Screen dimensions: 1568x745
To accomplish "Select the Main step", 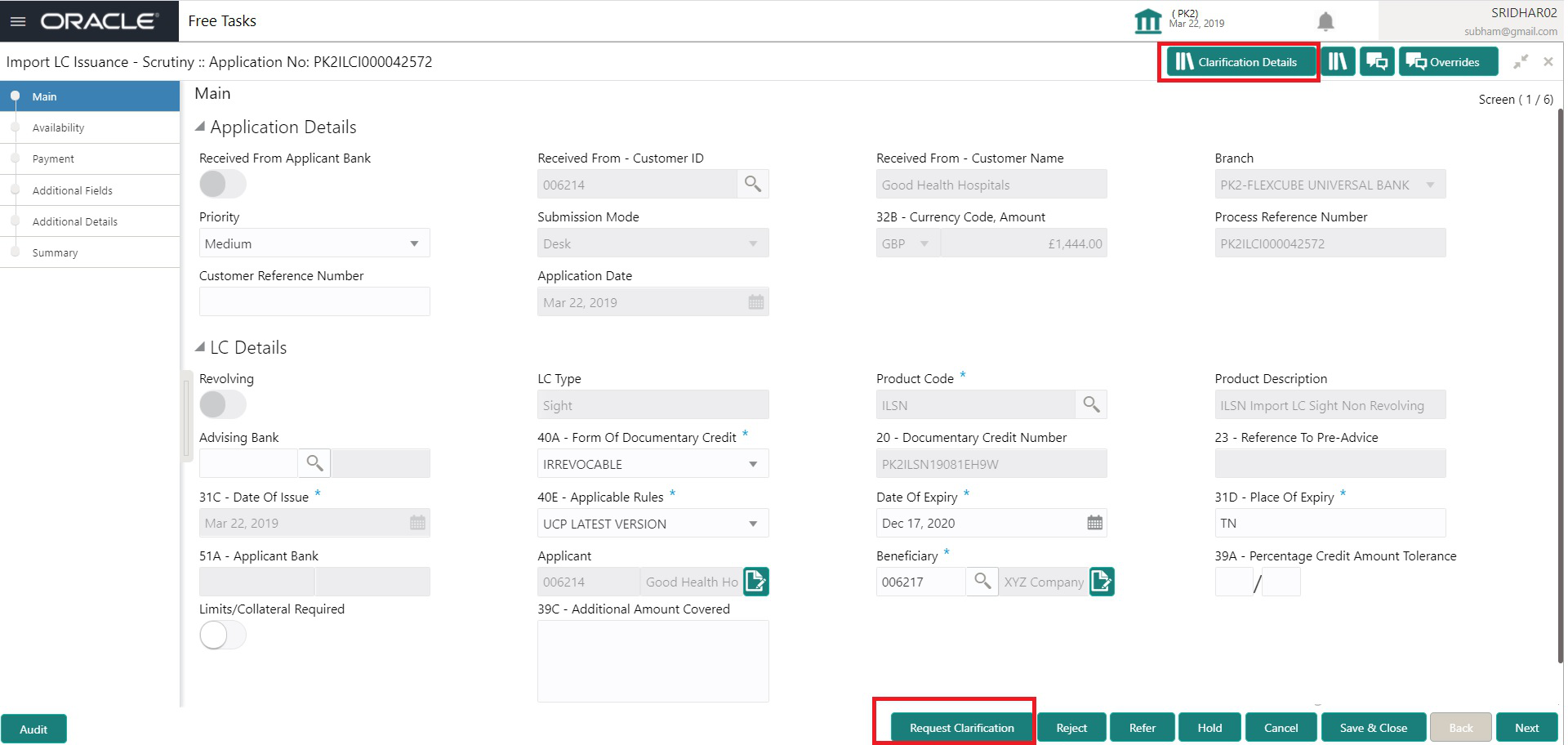I will click(x=90, y=96).
